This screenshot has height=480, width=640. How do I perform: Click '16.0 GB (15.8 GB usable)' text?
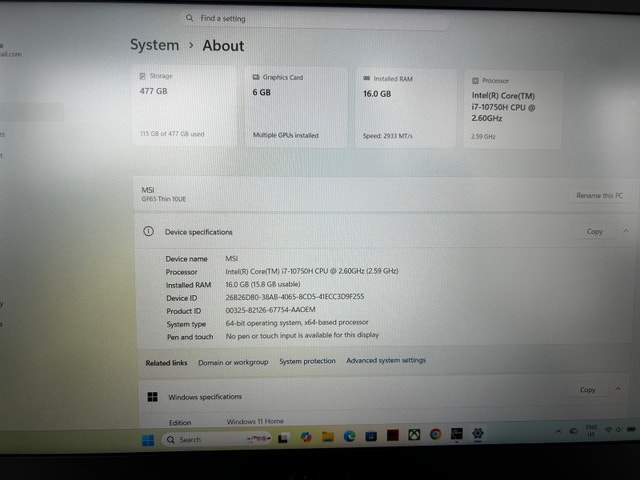click(x=263, y=284)
